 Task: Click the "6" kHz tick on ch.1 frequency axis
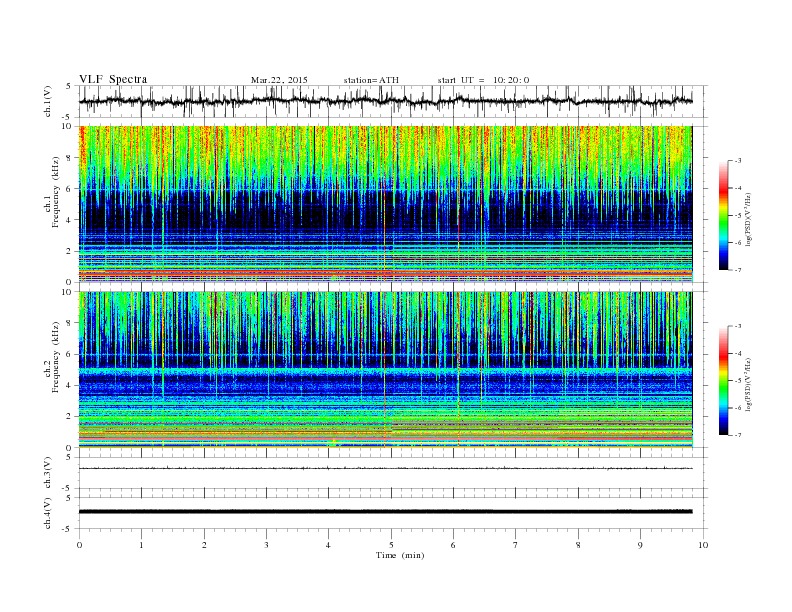pyautogui.click(x=70, y=188)
